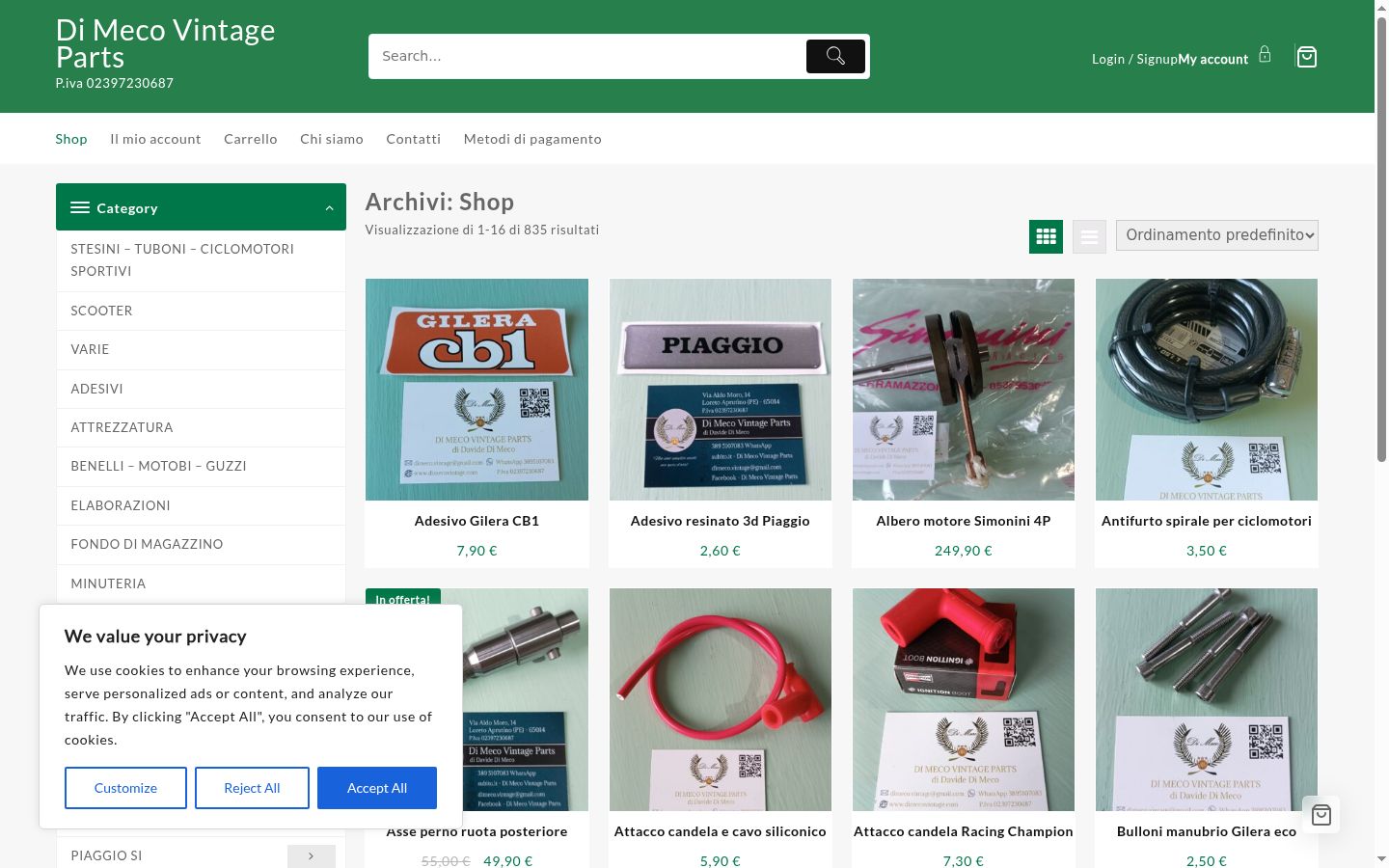Open the Antifurto spirale product image

tap(1207, 390)
